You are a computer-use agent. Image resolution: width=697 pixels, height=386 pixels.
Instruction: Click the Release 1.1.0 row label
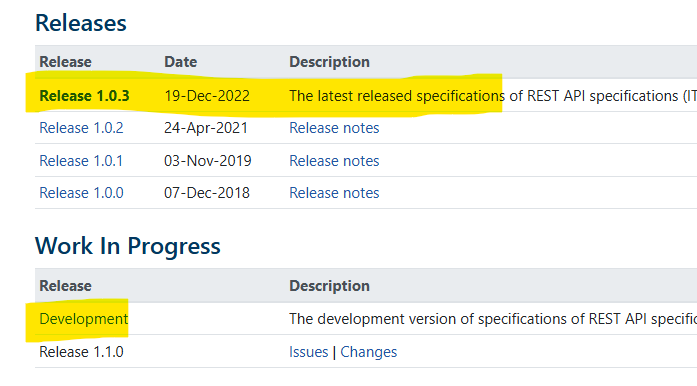[81, 352]
